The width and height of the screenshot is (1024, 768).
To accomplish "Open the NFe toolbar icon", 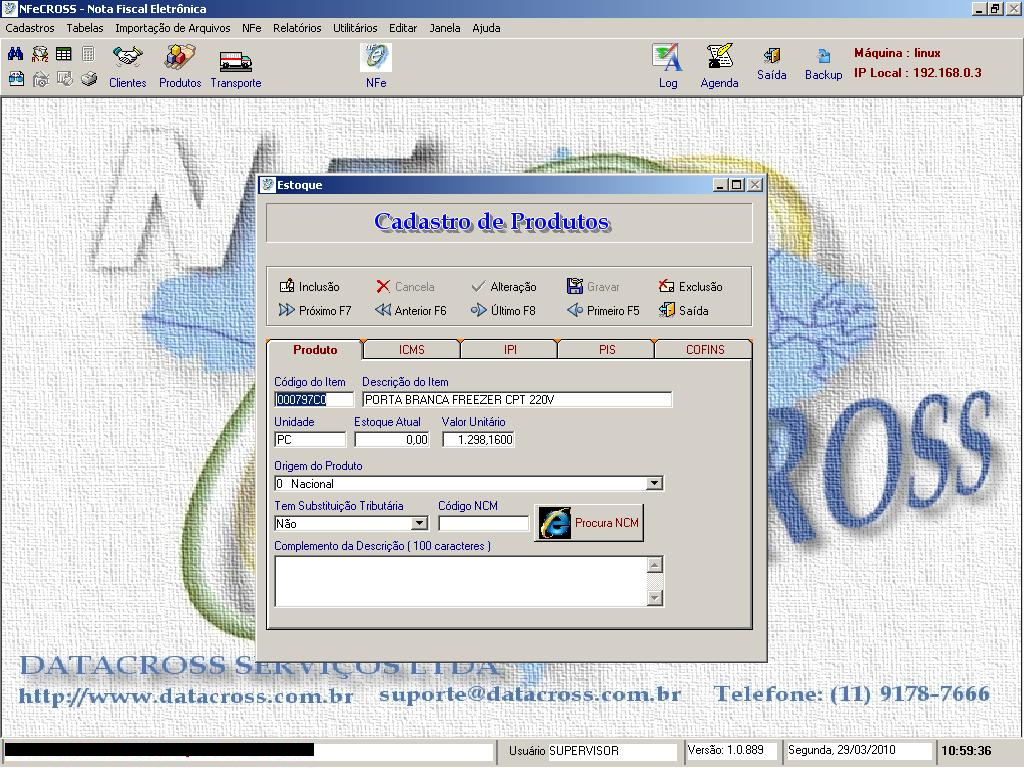I will pyautogui.click(x=376, y=66).
